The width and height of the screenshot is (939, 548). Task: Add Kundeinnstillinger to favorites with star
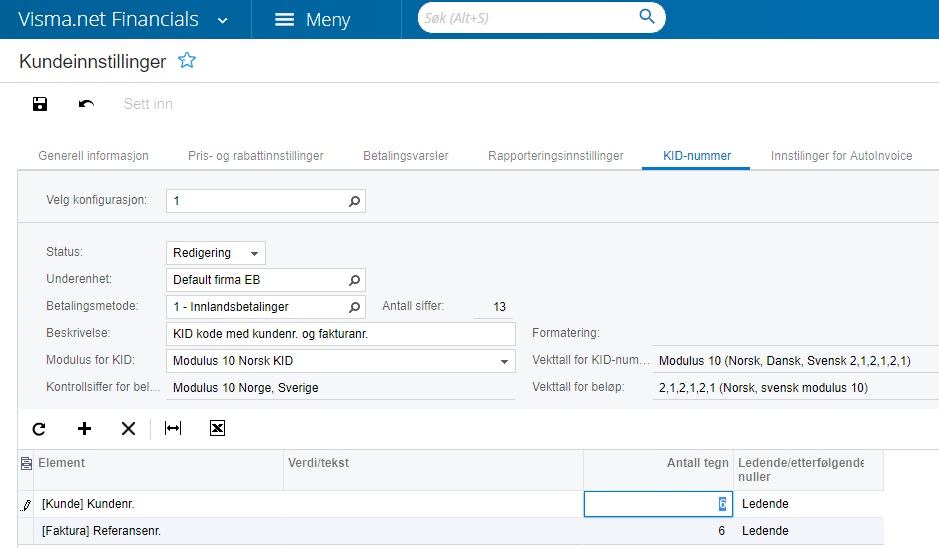(187, 60)
